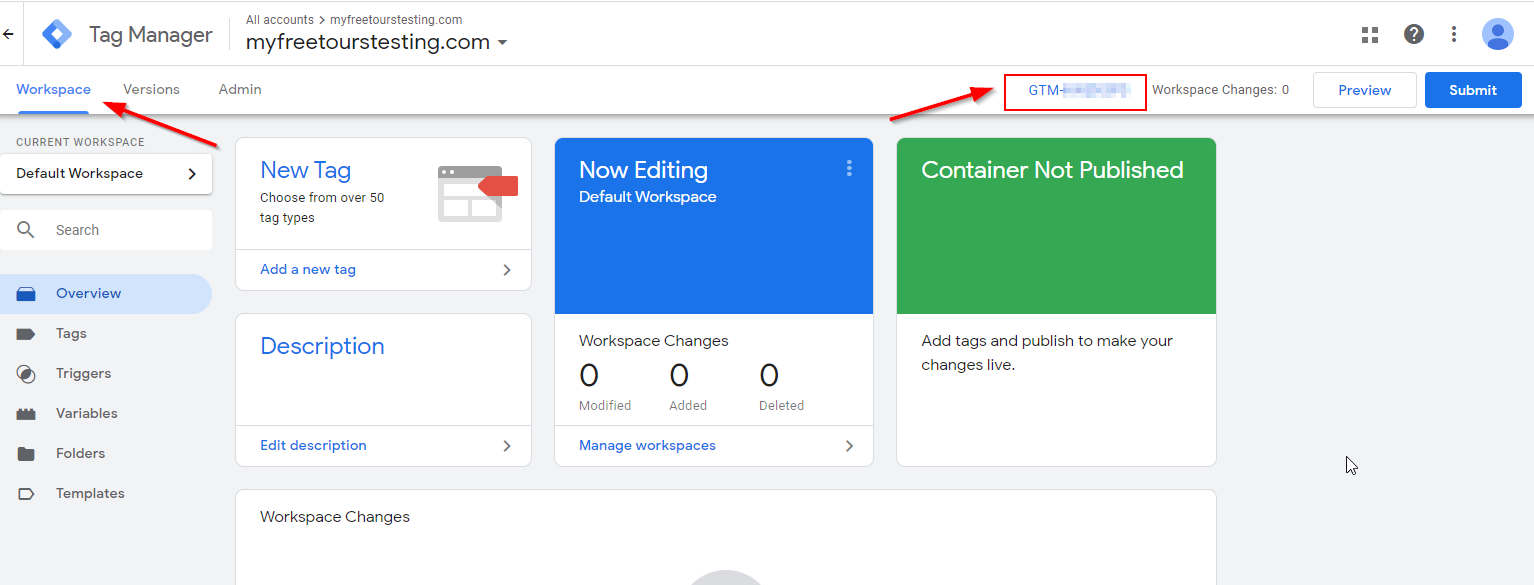Click the blue Submit button
1534x585 pixels.
1473,90
